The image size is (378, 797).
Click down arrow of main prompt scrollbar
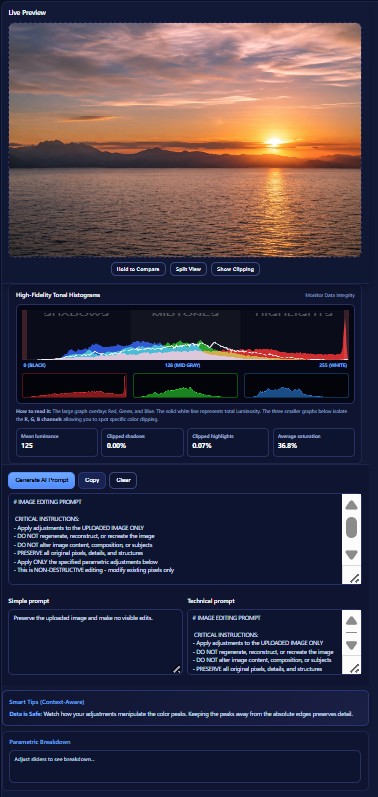click(352, 555)
